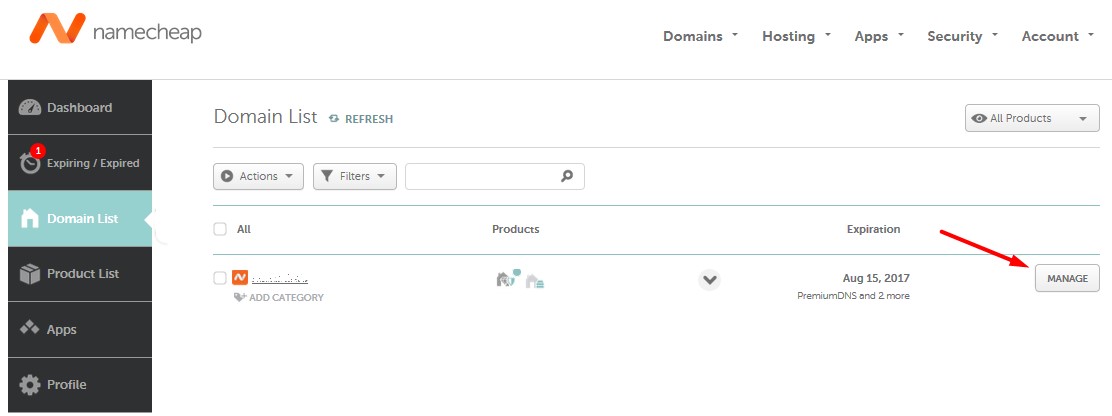
Task: Click the orange Namecheap domain row icon
Action: coord(240,278)
